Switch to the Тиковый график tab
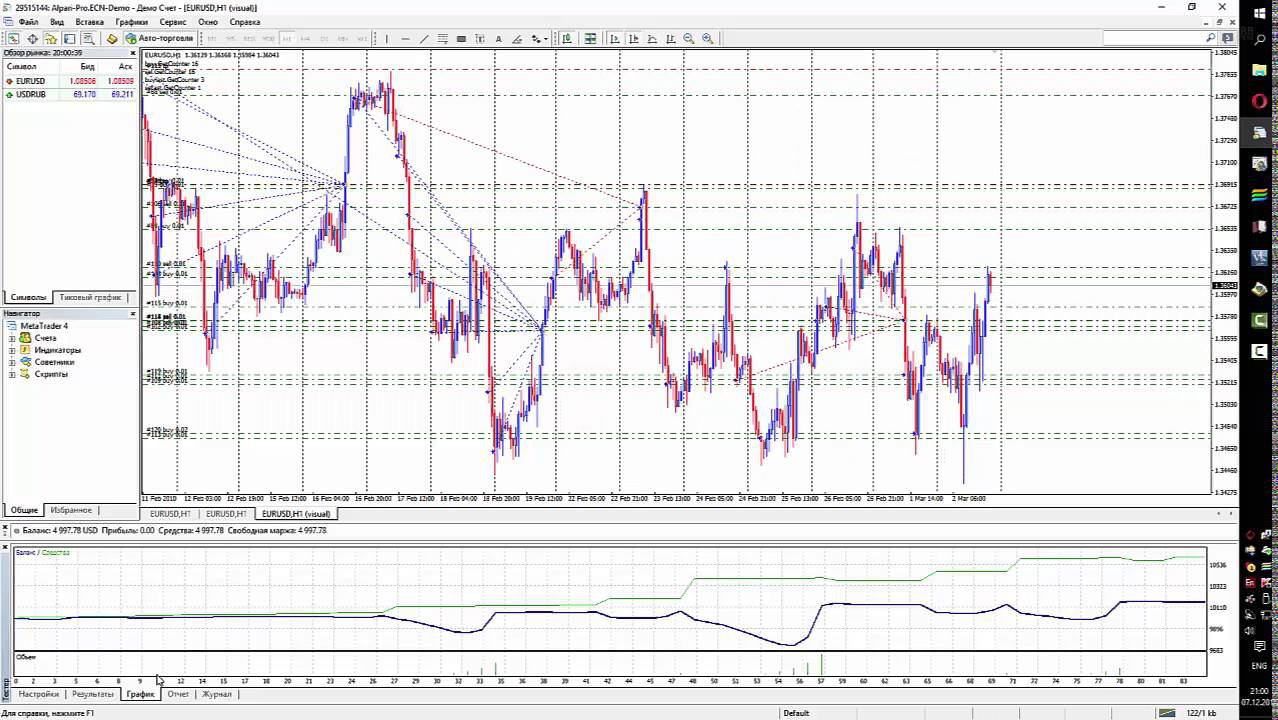 click(x=90, y=297)
